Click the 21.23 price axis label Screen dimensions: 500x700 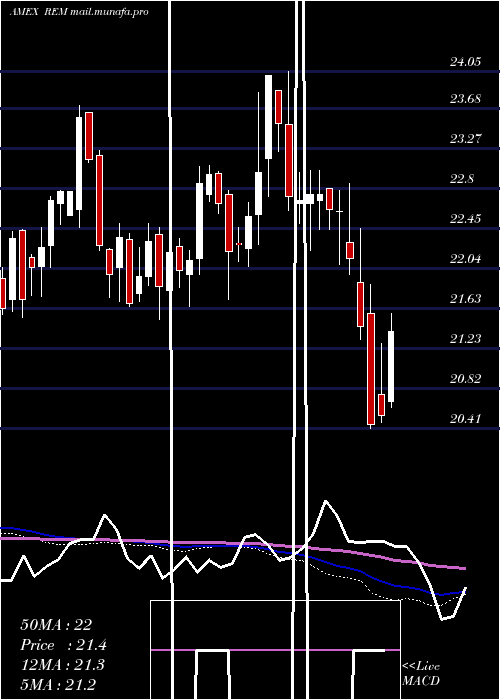466,339
